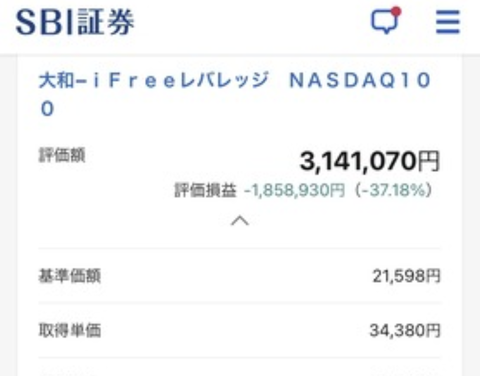Collapse details with the upward chevron
This screenshot has width=480, height=376.
click(240, 221)
